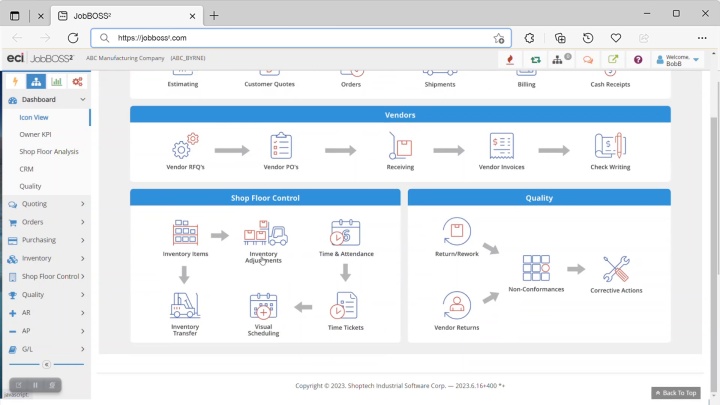Collapse the Dashboard section chevron
The width and height of the screenshot is (720, 405).
point(83,100)
